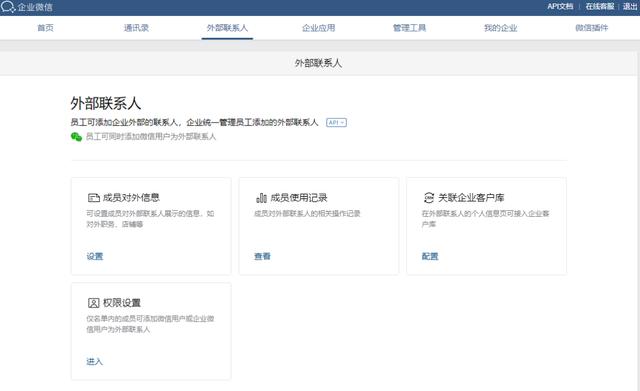Screen dimensions: 640x391
Task: Open the API文档 link
Action: click(560, 7)
